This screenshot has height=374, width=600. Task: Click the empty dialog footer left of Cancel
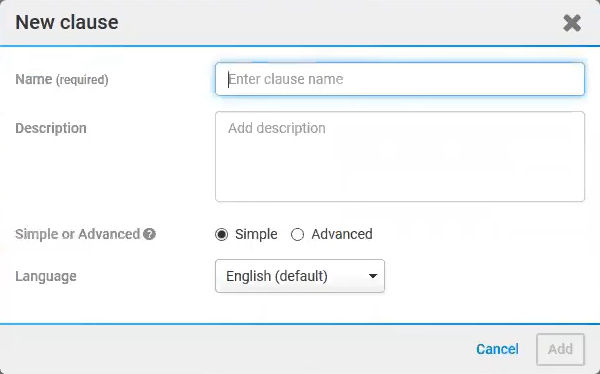click(x=237, y=349)
